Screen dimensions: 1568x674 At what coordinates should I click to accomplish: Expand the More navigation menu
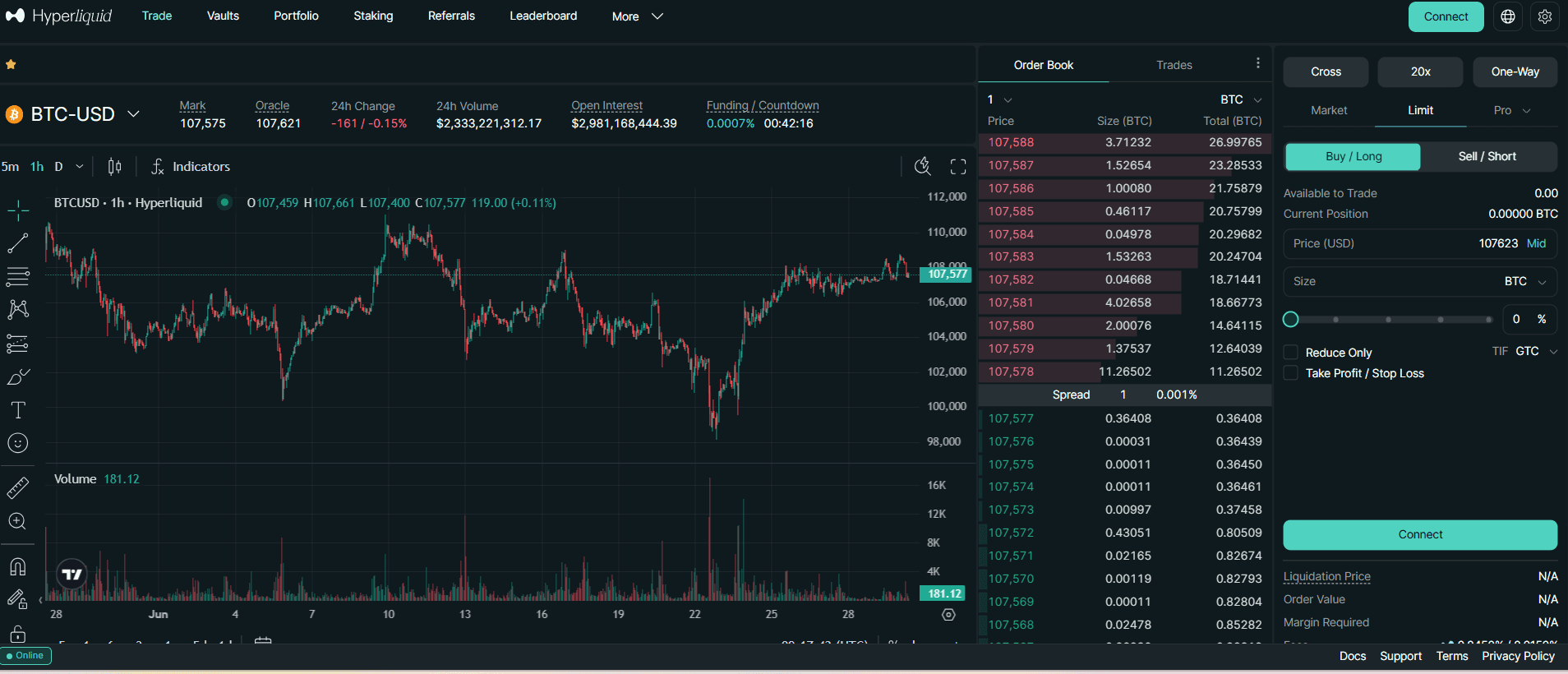638,16
